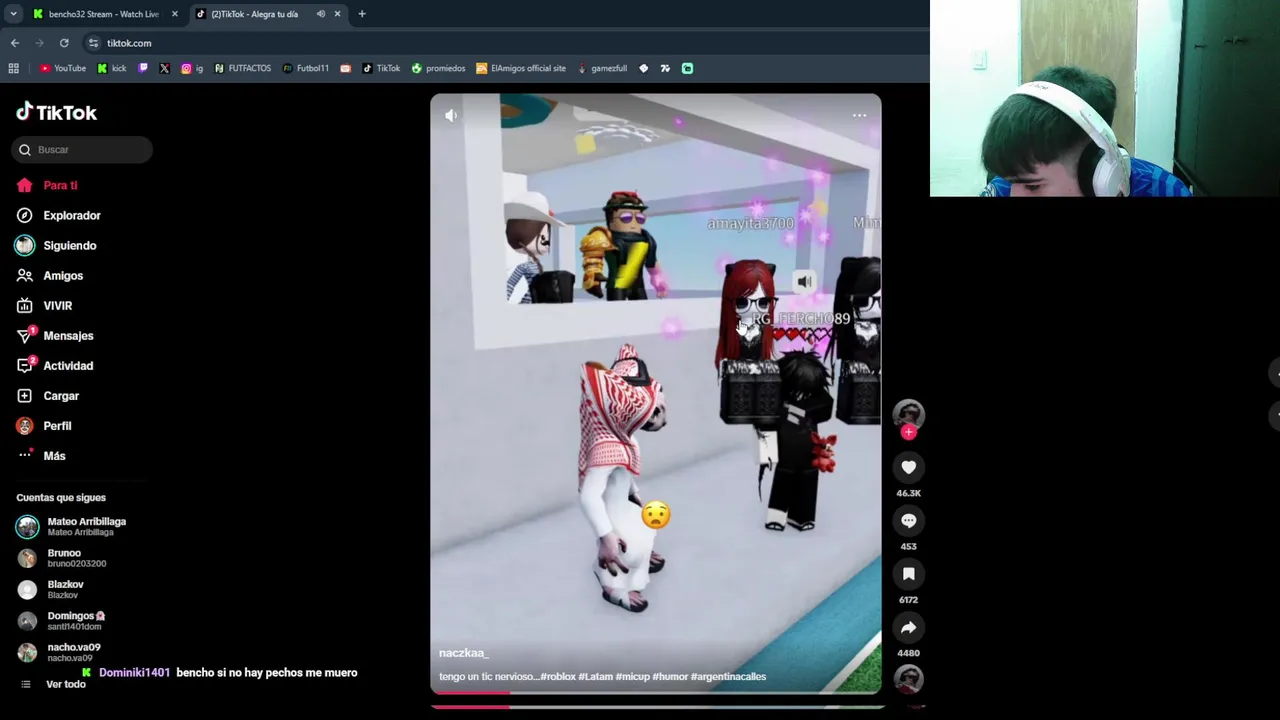Open the apps grid in bookmarks bar
This screenshot has width=1280, height=720.
(13, 68)
